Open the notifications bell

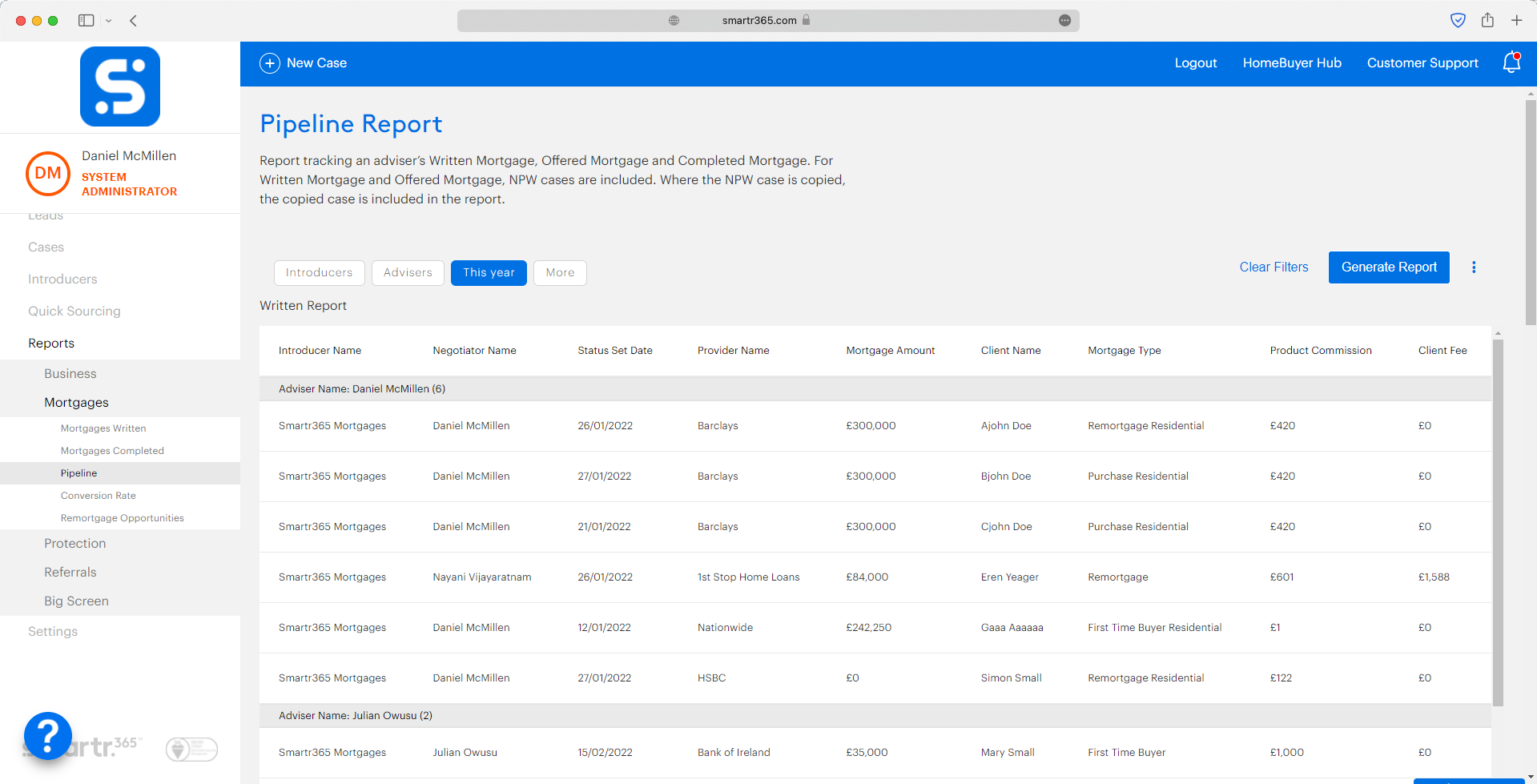pyautogui.click(x=1511, y=62)
